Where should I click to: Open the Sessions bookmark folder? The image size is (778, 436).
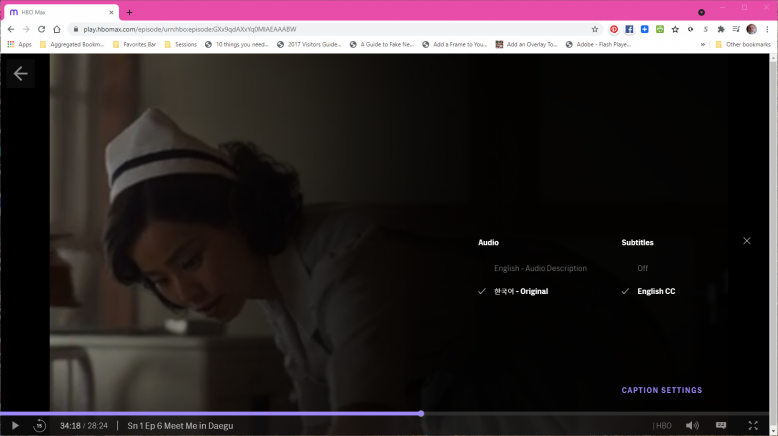(181, 45)
